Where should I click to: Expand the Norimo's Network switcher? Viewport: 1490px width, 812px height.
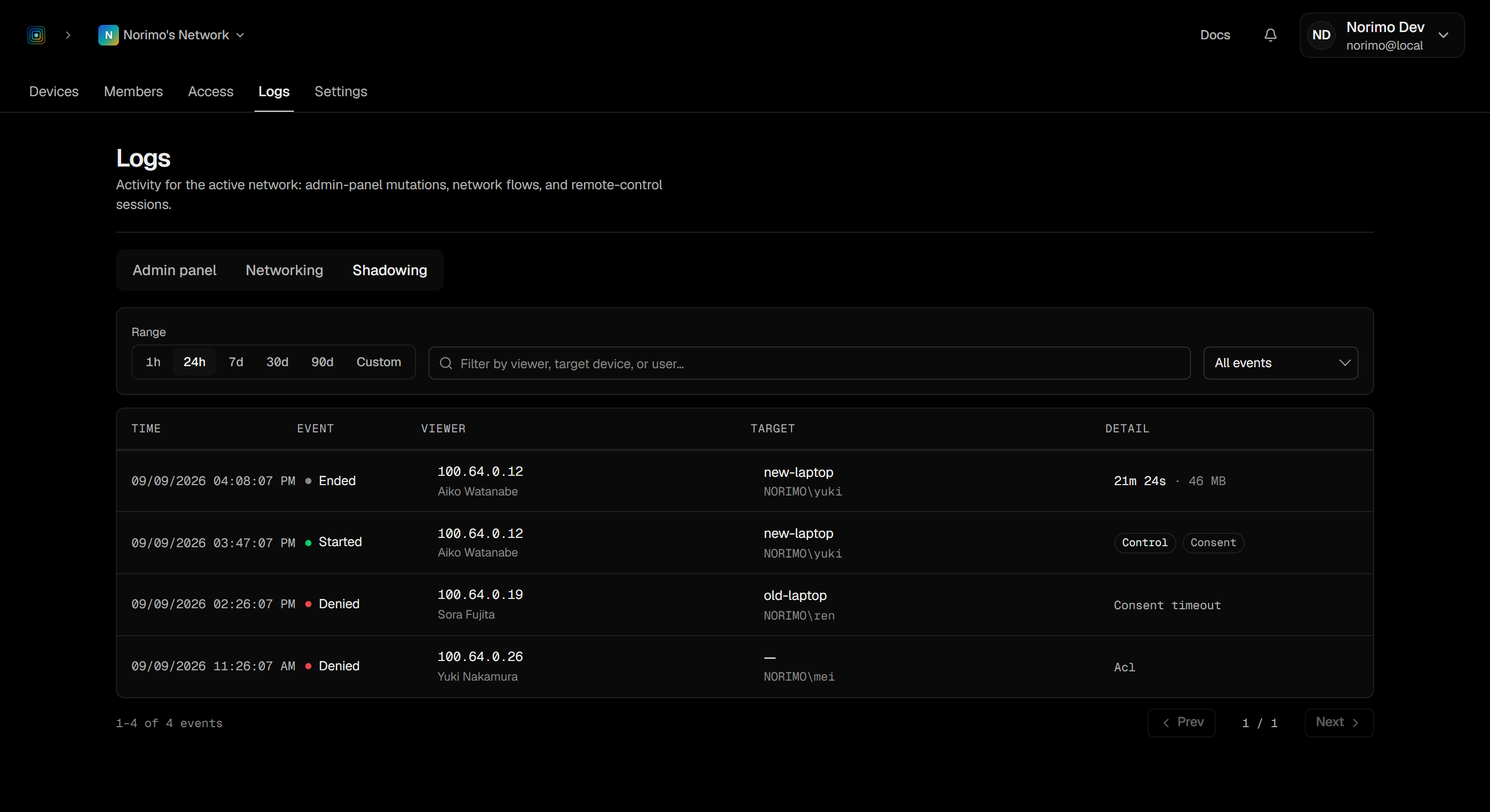[x=172, y=35]
